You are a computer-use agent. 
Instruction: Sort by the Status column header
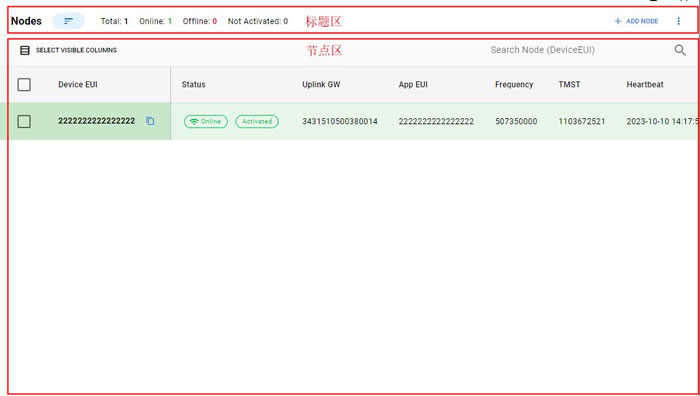coord(193,84)
